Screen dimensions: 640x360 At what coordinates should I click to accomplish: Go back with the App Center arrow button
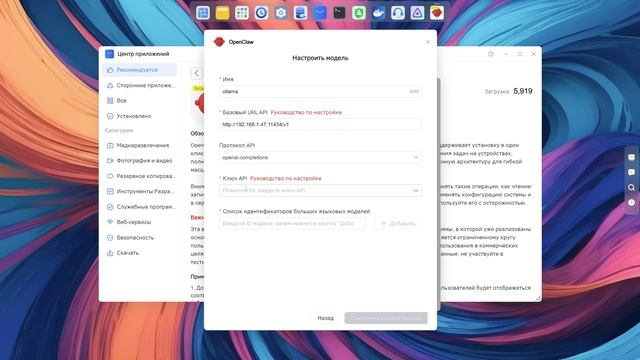pyautogui.click(x=196, y=73)
